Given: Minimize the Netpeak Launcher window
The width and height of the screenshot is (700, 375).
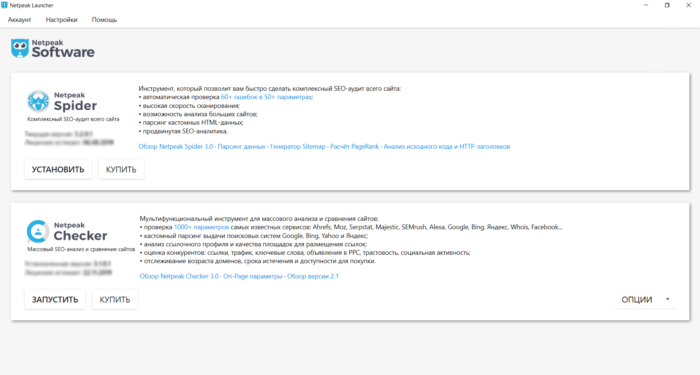Looking at the screenshot, I should [646, 5].
